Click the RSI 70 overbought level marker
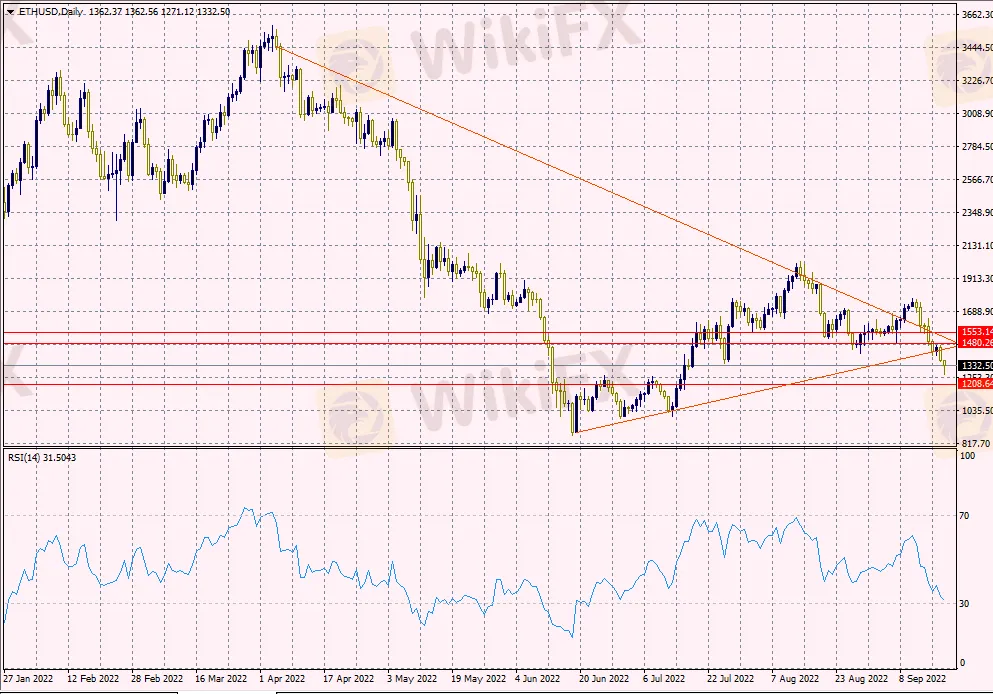993x694 pixels. 965,516
